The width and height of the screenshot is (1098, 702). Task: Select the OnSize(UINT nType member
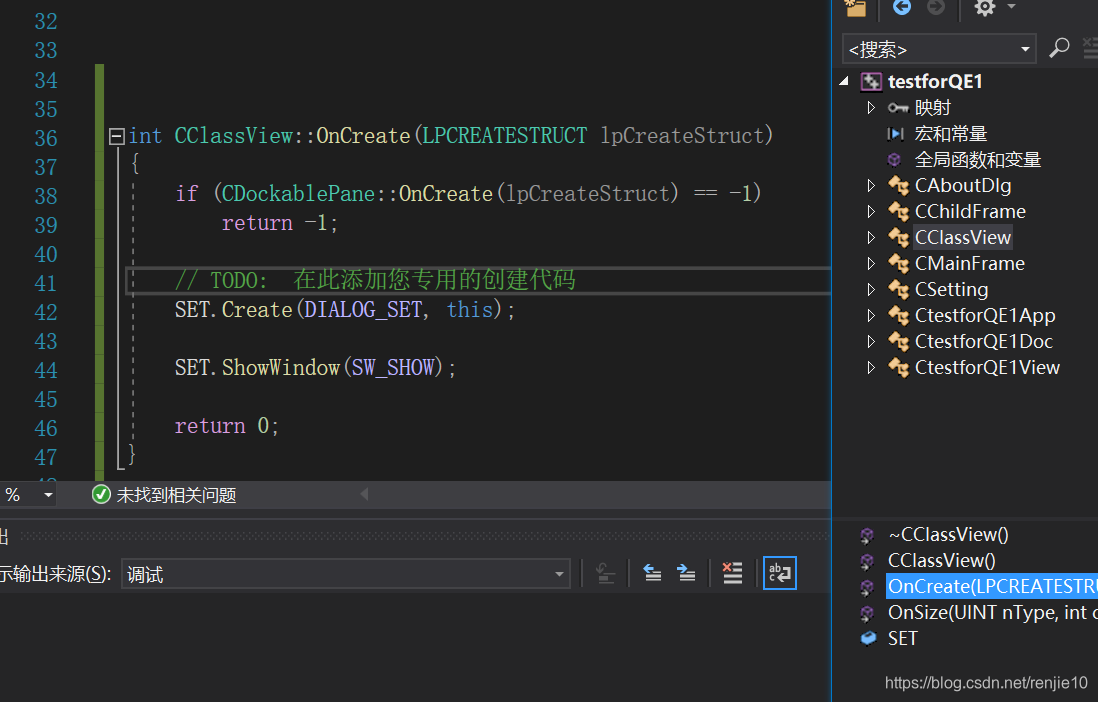tap(992, 612)
